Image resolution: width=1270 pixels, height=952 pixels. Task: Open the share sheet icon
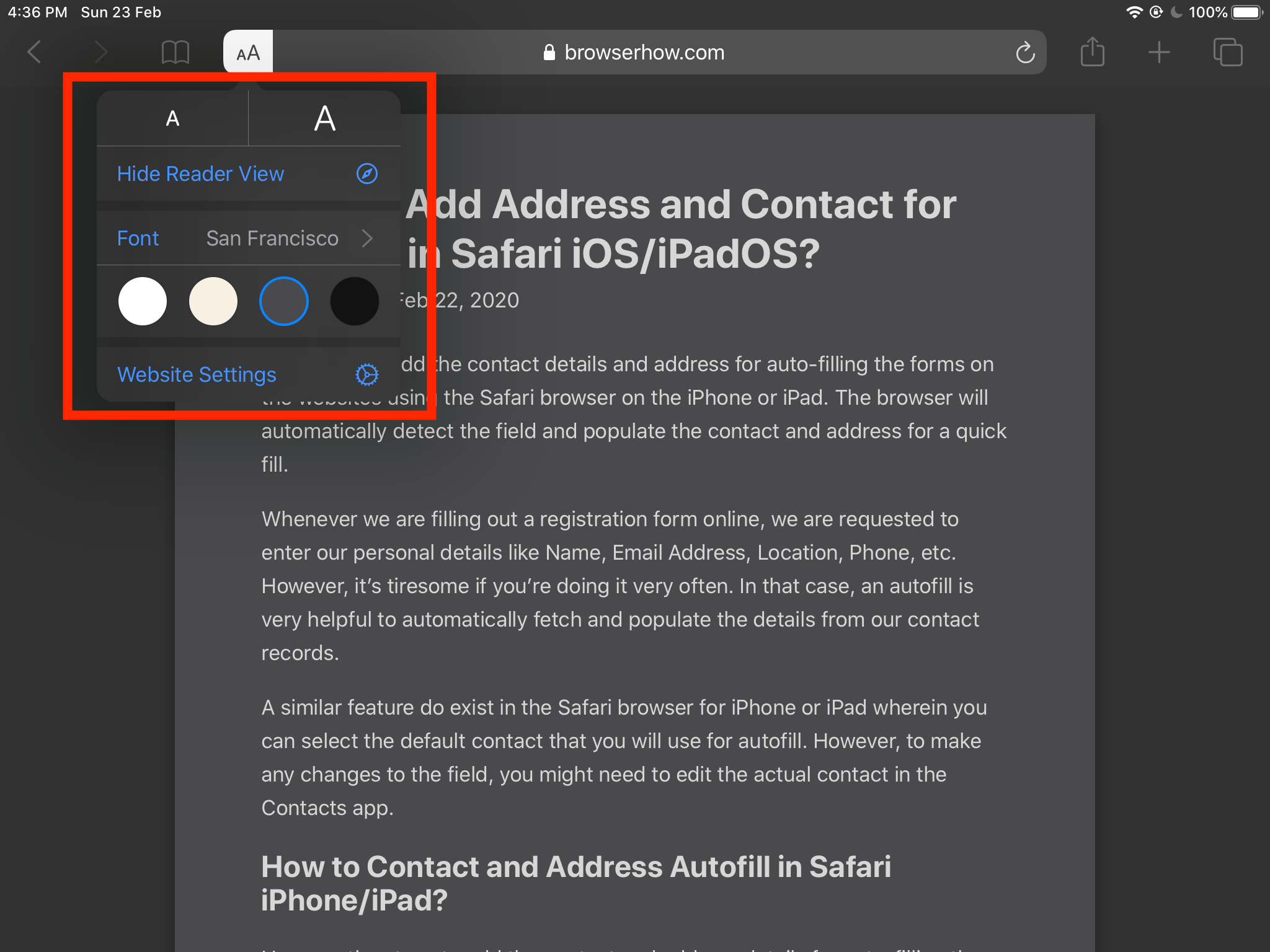pyautogui.click(x=1092, y=51)
